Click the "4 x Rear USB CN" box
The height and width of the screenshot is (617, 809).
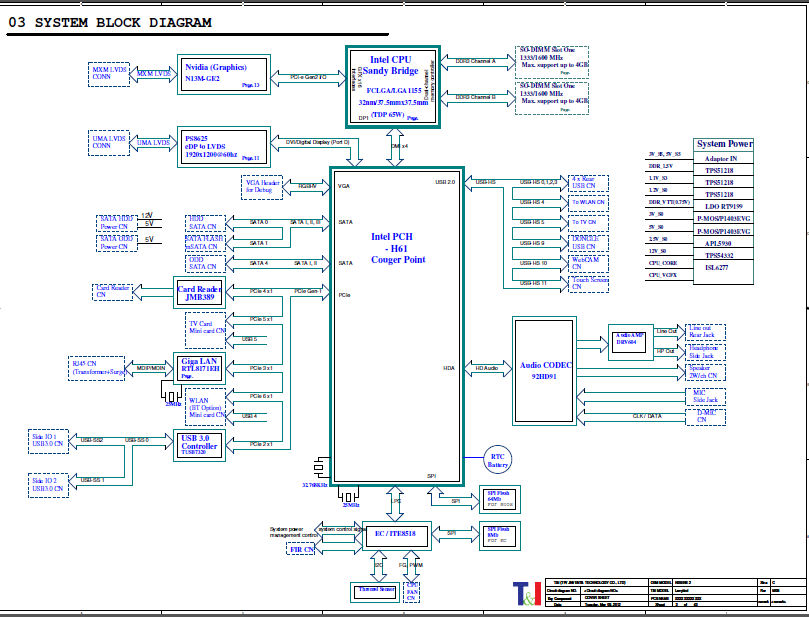[x=588, y=183]
